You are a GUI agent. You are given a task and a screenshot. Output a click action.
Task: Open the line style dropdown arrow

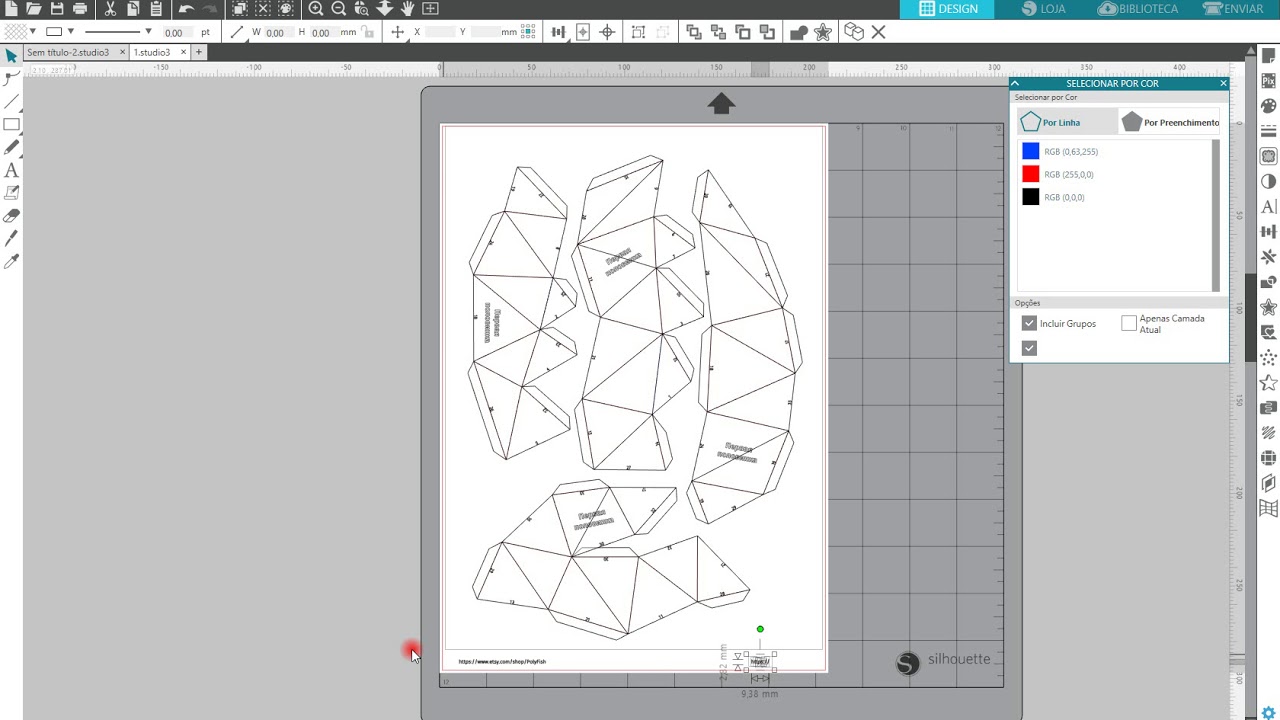coord(148,32)
